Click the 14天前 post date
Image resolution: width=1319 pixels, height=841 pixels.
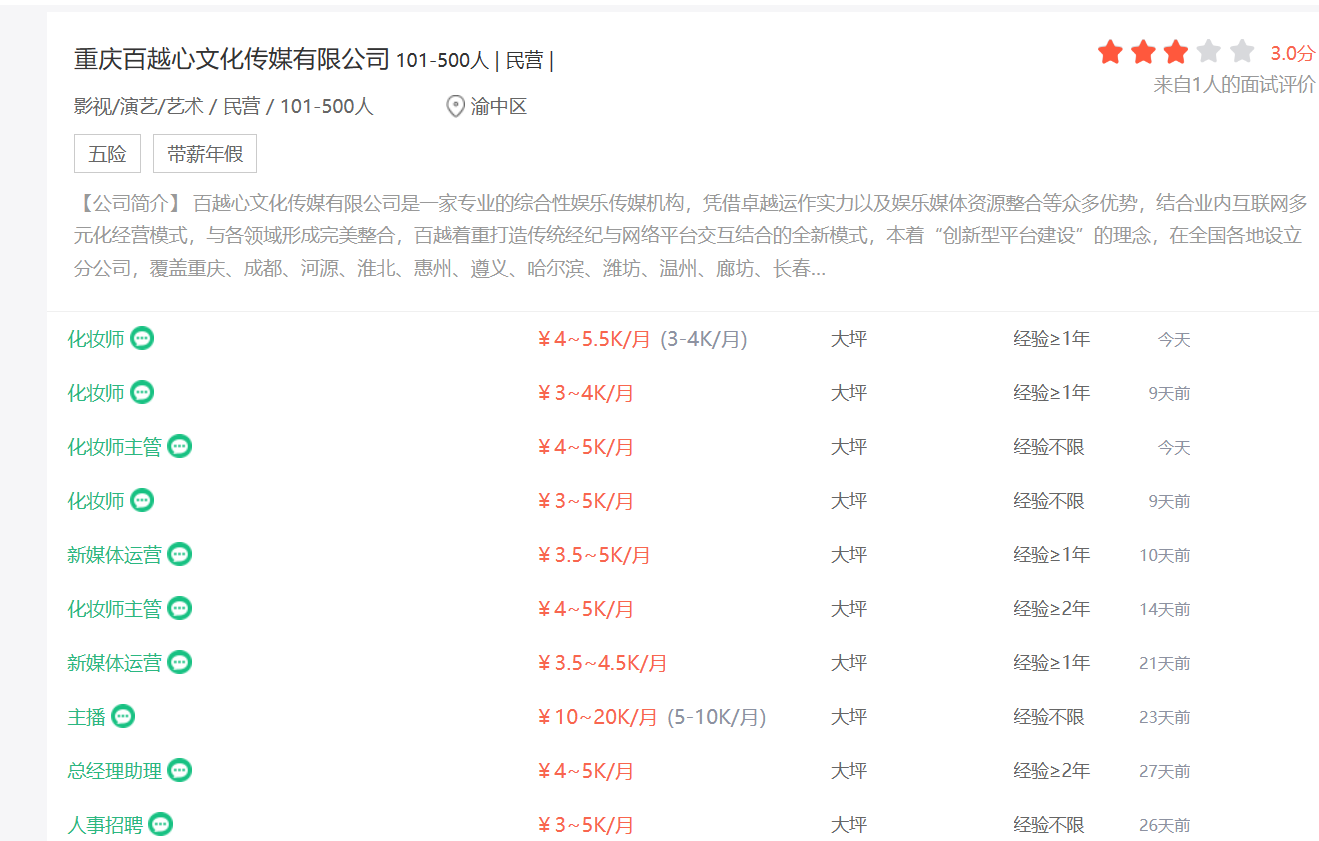1165,609
